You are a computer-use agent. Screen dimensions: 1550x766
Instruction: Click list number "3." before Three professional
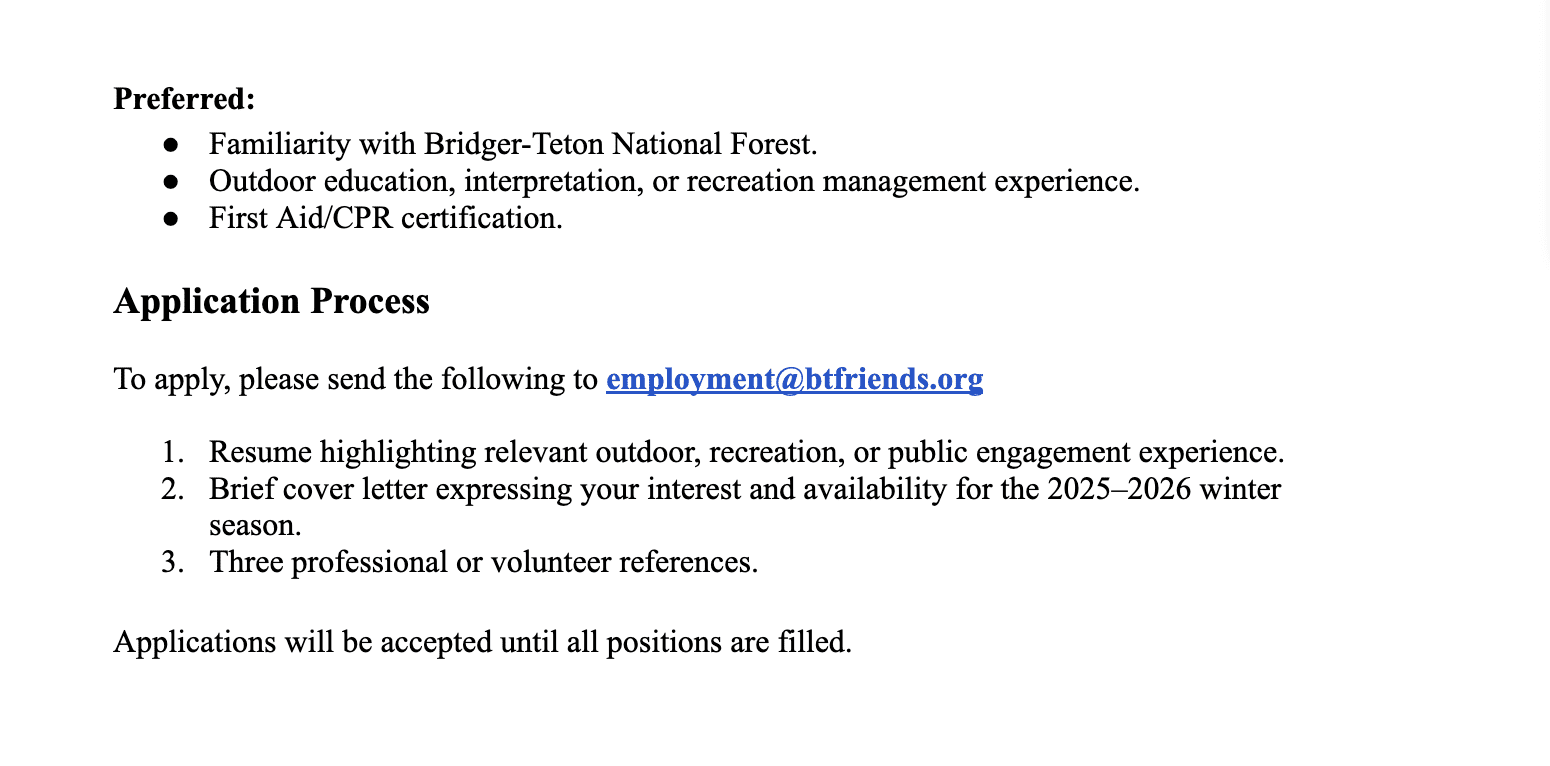pos(173,562)
